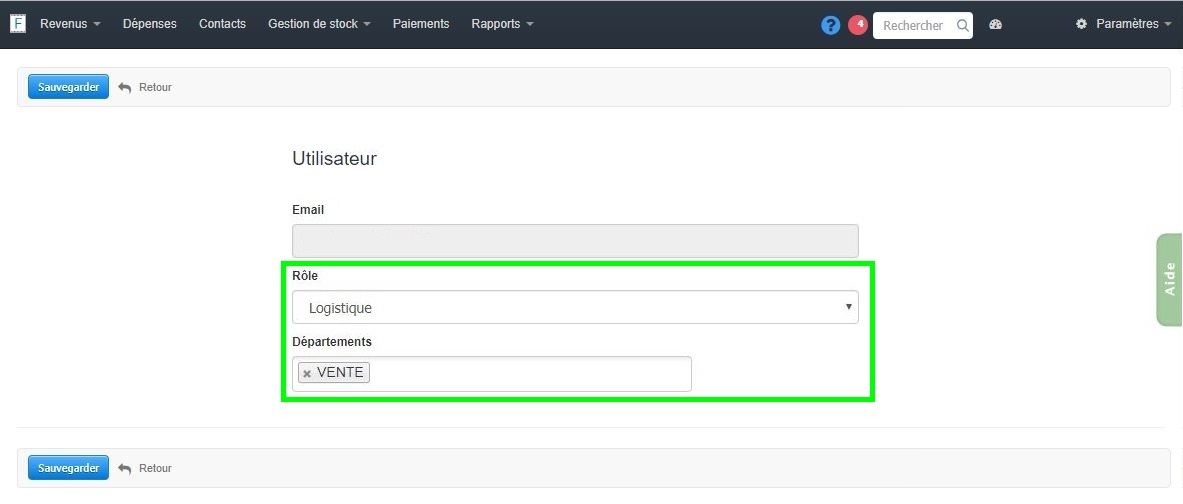Screen dimensions: 1183x504
Task: Click inside the Départements tag field
Action: coord(530,374)
